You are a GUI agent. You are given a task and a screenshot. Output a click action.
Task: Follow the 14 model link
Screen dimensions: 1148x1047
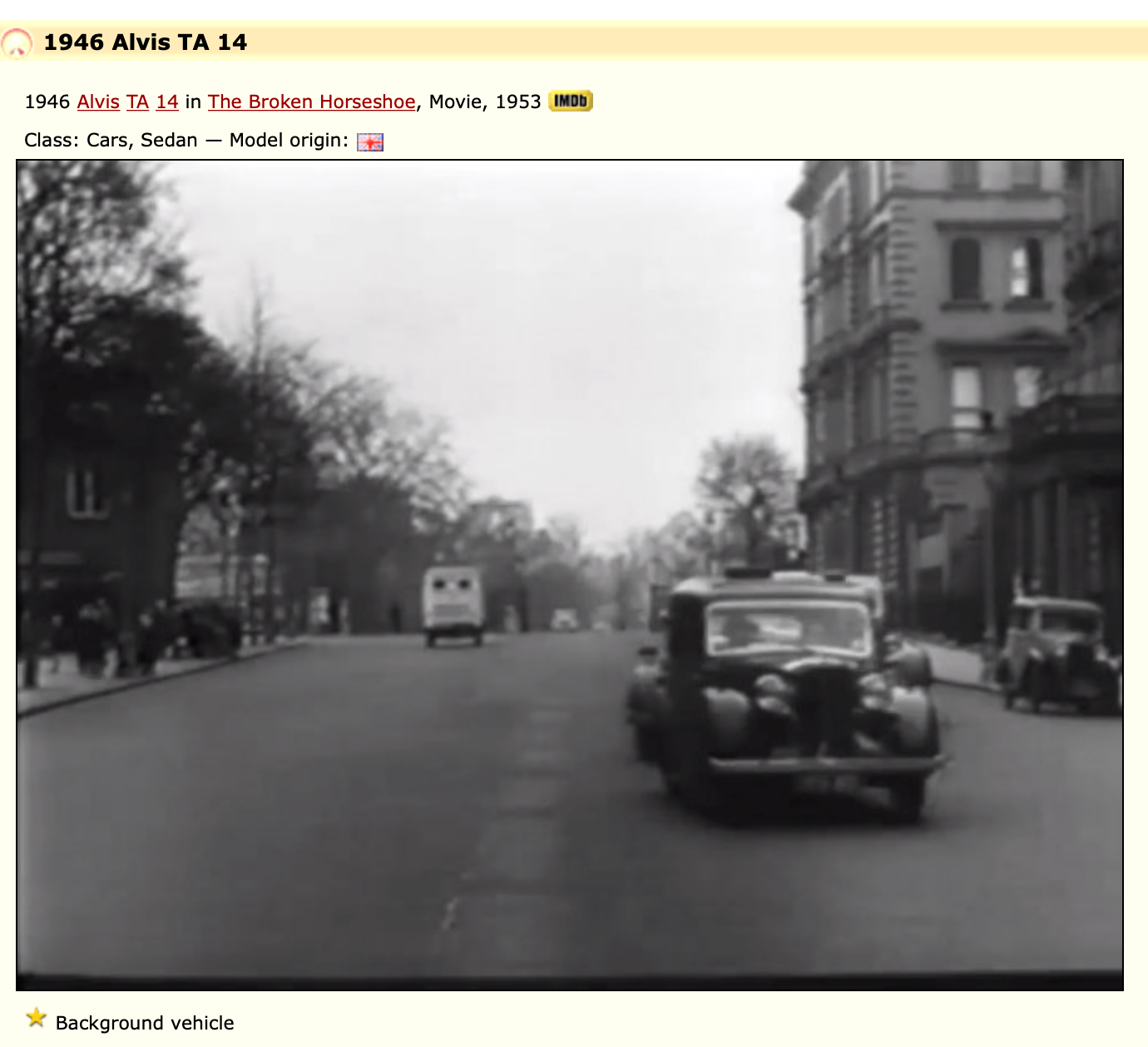(167, 102)
